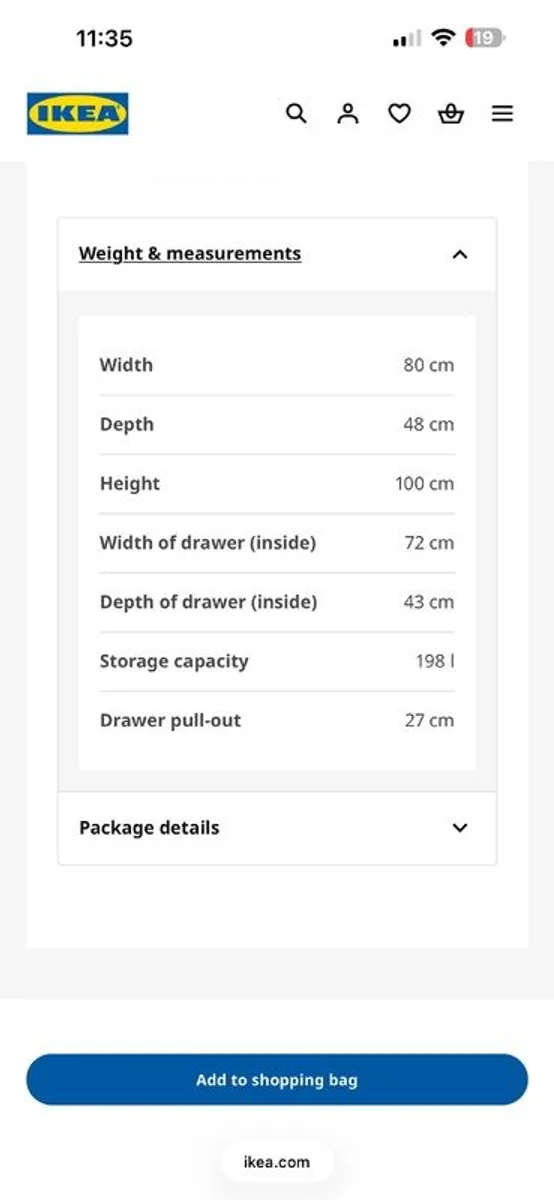Tap the battery indicator in status bar
554x1200 pixels.
pos(486,38)
